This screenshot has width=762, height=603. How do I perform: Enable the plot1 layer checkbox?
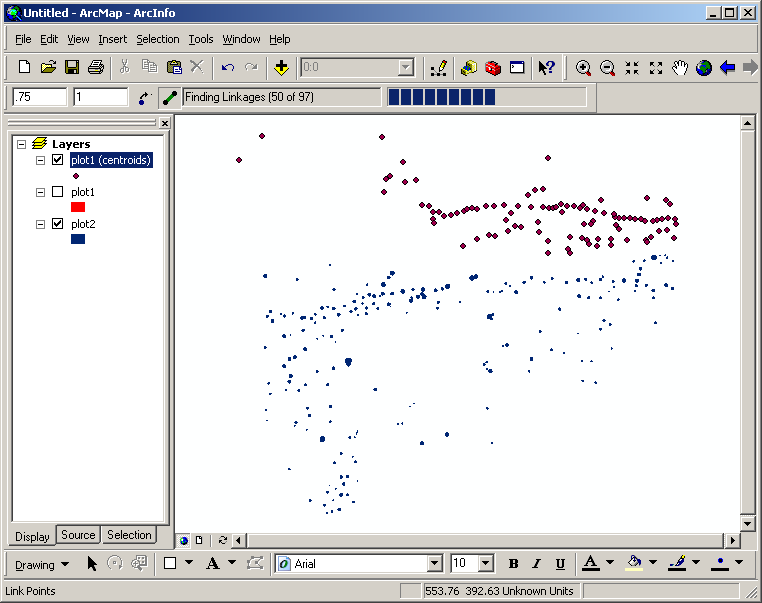(57, 192)
